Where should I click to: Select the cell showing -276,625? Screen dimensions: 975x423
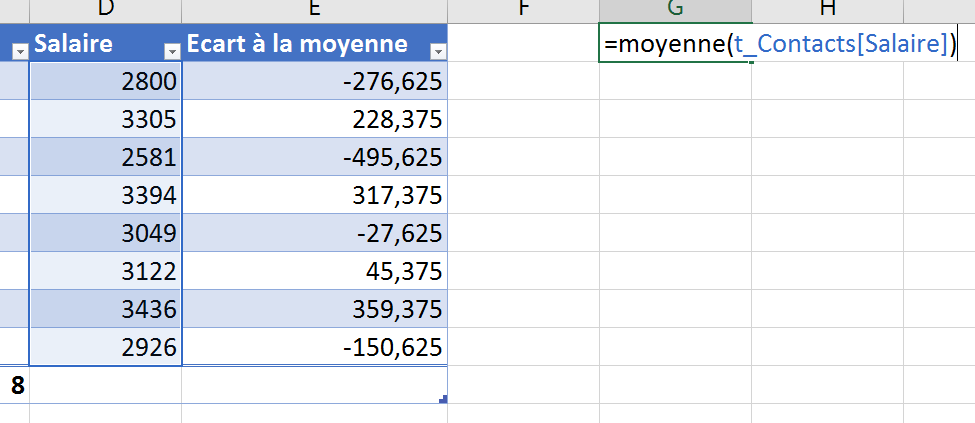point(315,81)
